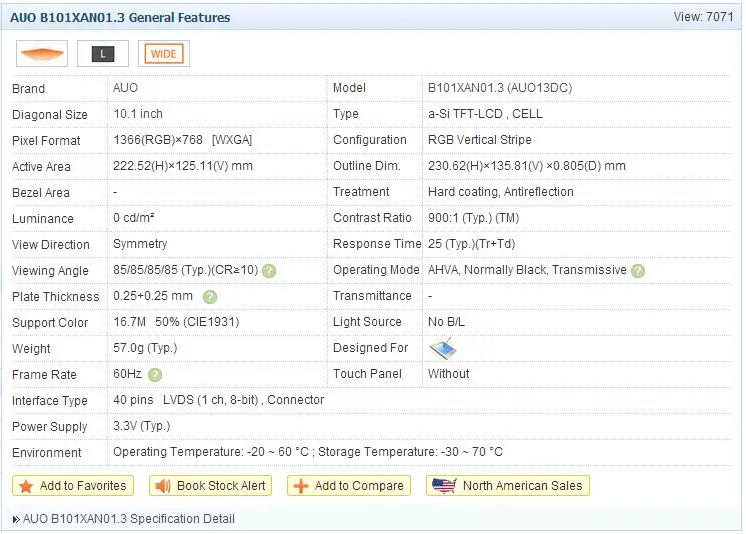Click the Transmittance row label

372,296
